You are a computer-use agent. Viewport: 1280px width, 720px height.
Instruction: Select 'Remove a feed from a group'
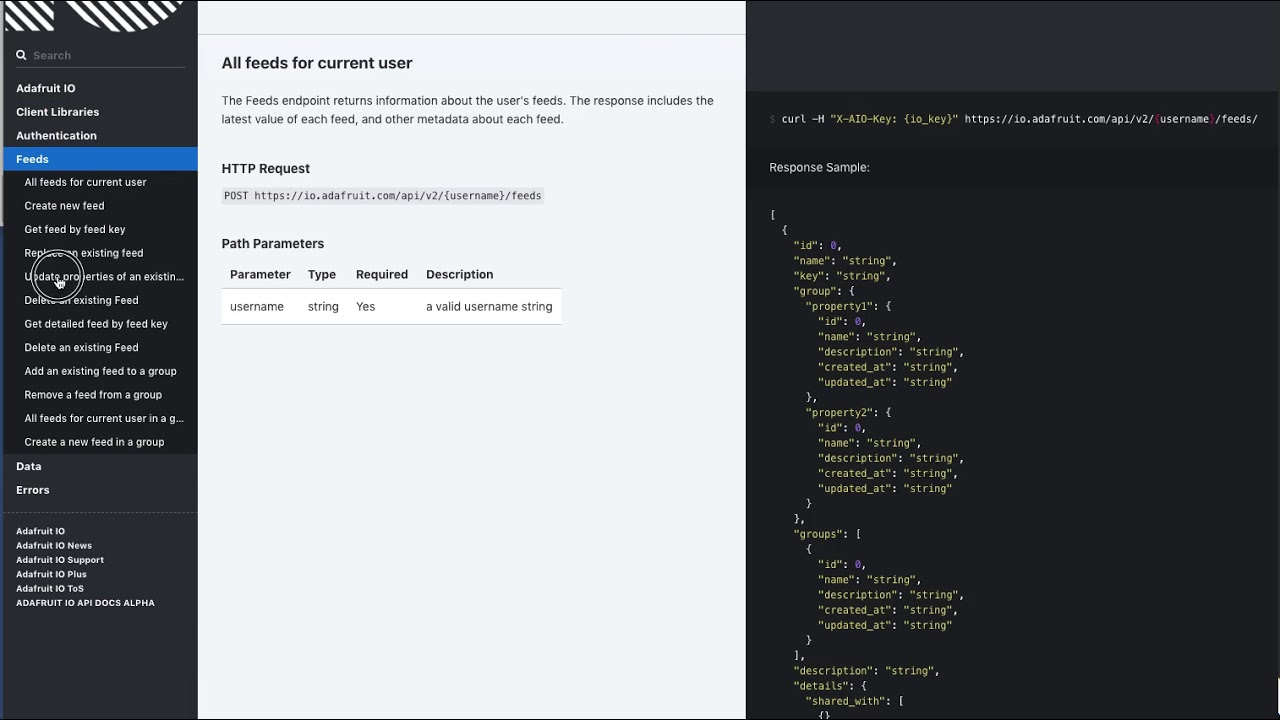pos(93,395)
